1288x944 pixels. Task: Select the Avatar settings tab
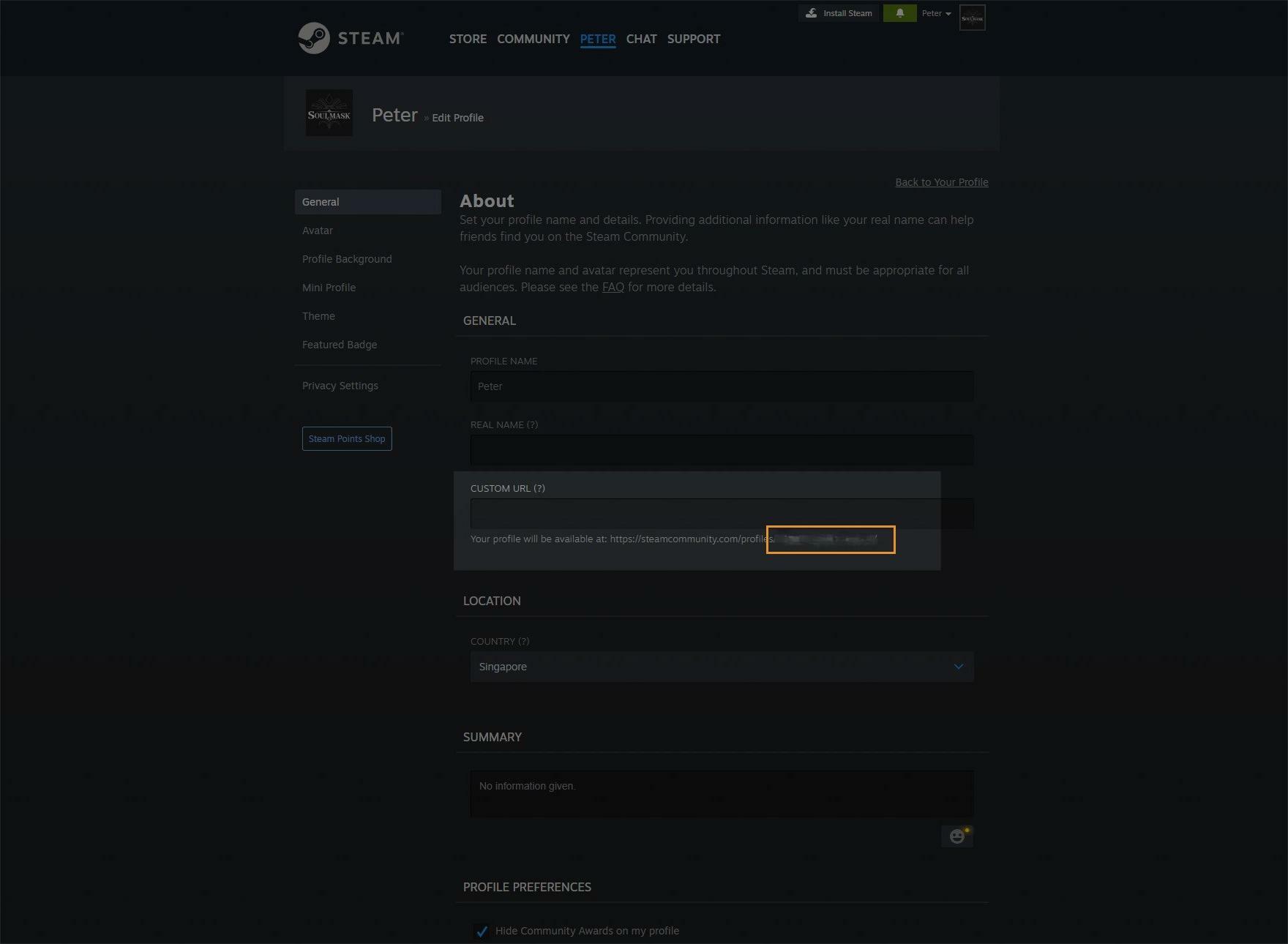point(318,231)
